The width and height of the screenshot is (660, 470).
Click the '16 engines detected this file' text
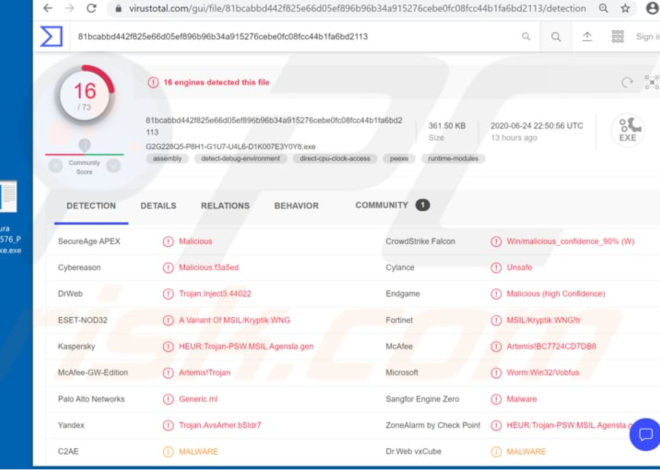pos(216,82)
